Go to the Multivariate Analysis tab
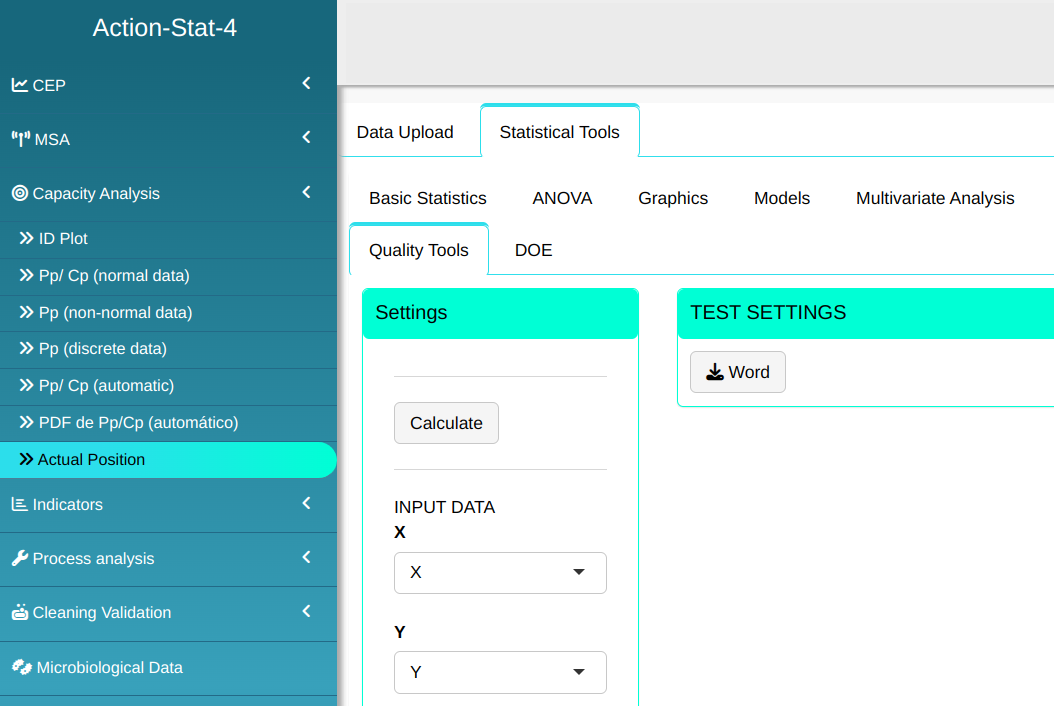The width and height of the screenshot is (1054, 706). pos(935,198)
